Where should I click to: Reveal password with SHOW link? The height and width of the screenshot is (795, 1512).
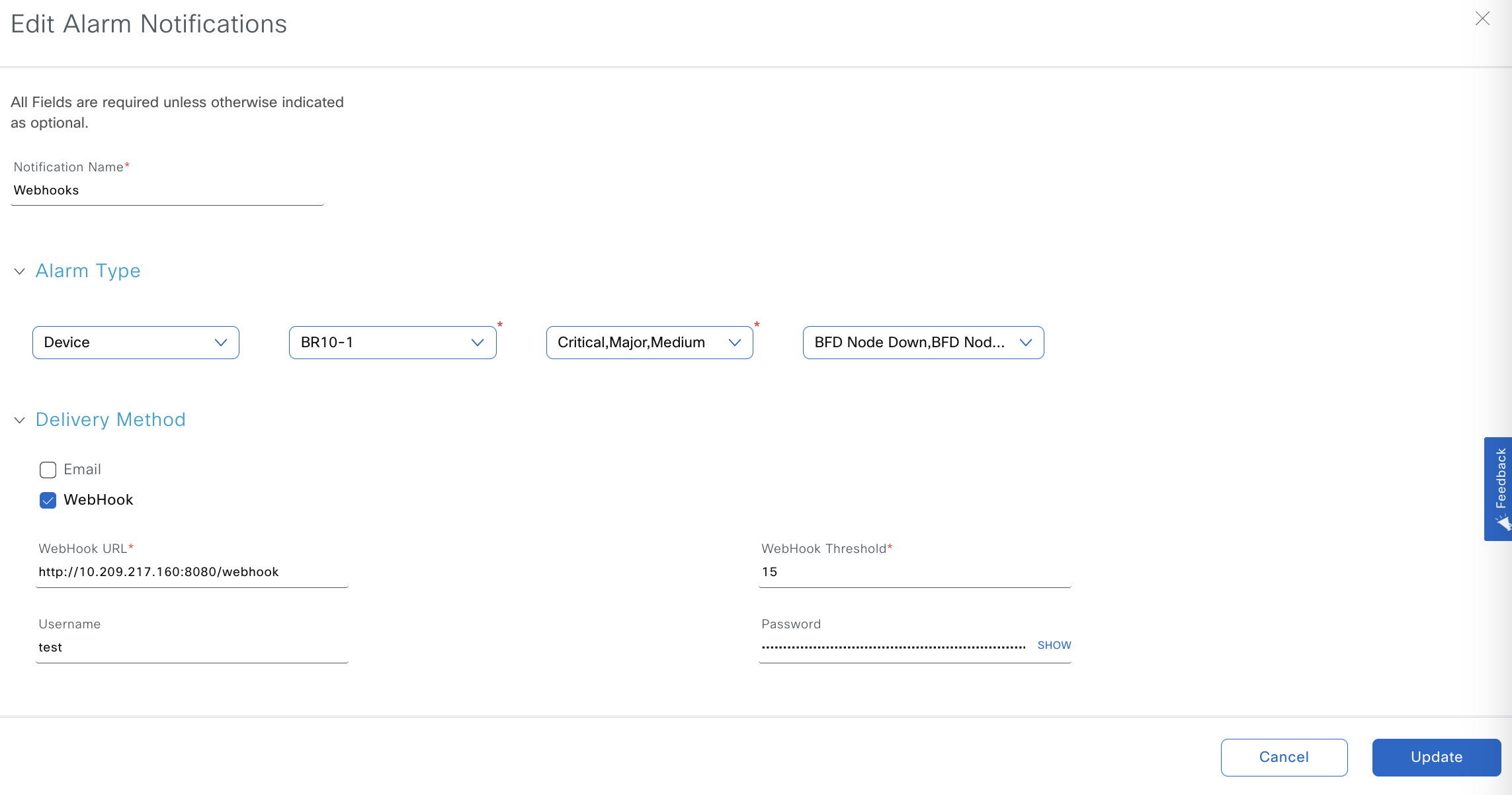[x=1054, y=645]
